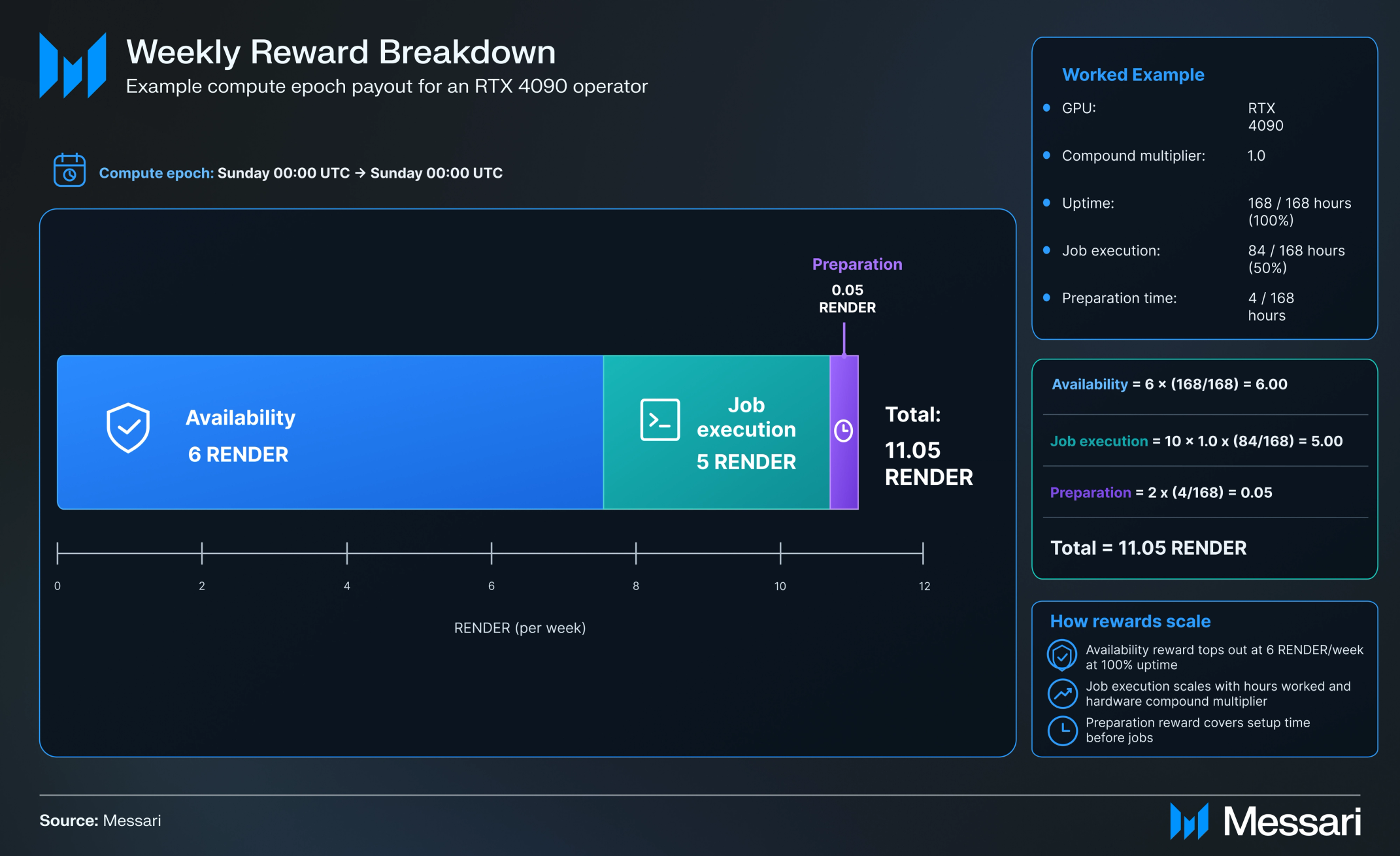Click the terminal prompt icon in Job execution
Viewport: 1400px width, 856px height.
pyautogui.click(x=660, y=420)
